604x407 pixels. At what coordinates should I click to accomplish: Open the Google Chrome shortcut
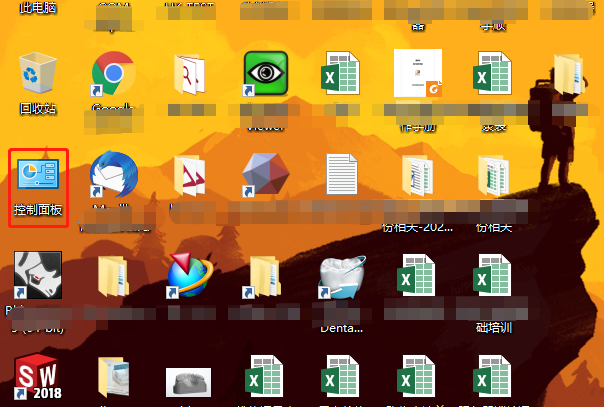pos(113,74)
